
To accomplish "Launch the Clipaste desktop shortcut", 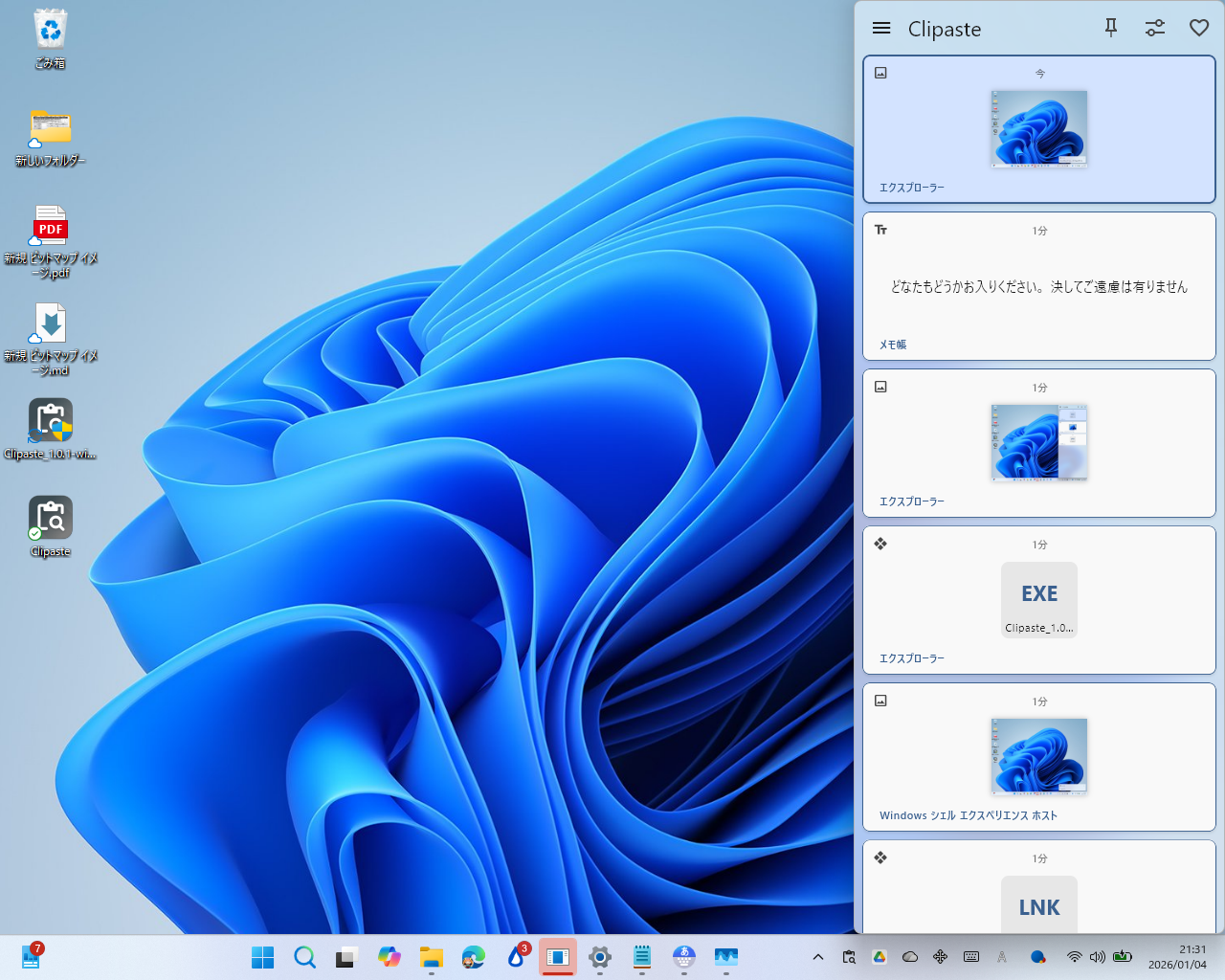I will 50,517.
